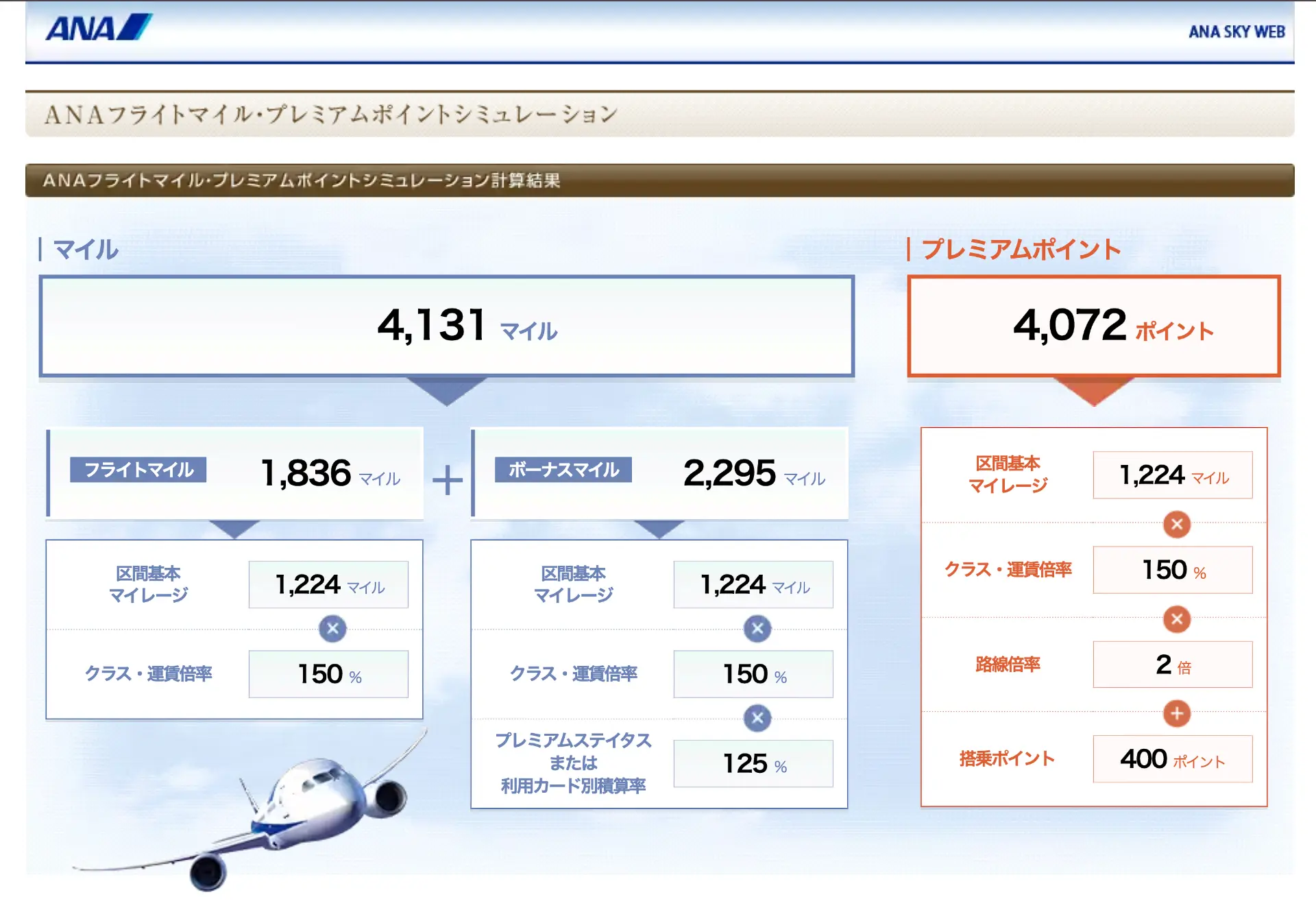Click the small arrow below Flight Miles 1,836
Image resolution: width=1316 pixels, height=910 pixels.
tap(234, 529)
